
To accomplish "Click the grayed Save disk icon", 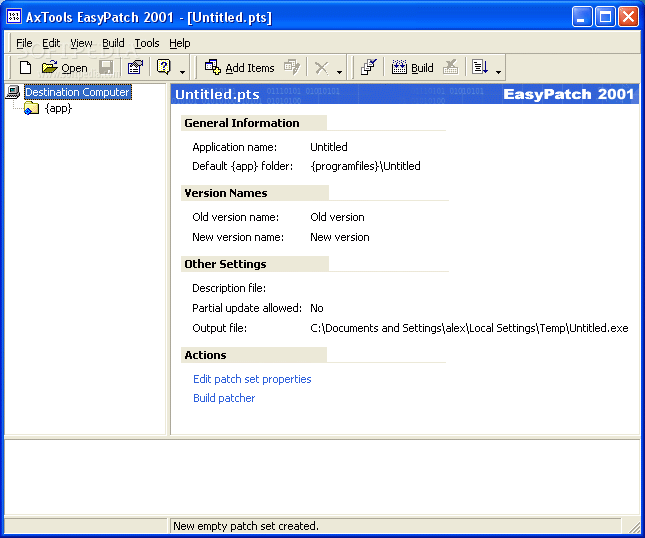I will click(x=106, y=67).
